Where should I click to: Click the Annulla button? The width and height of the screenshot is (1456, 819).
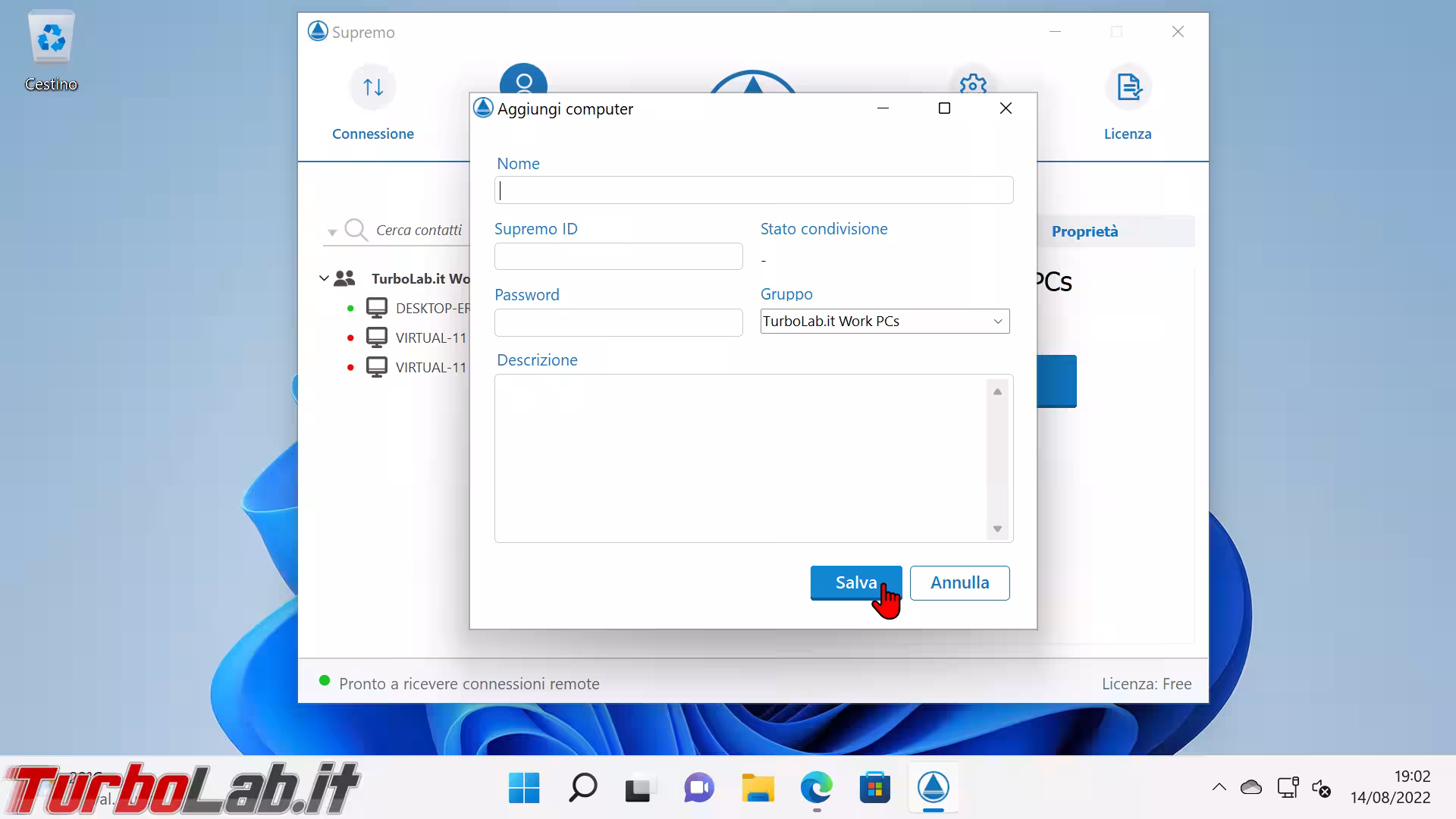tap(959, 582)
